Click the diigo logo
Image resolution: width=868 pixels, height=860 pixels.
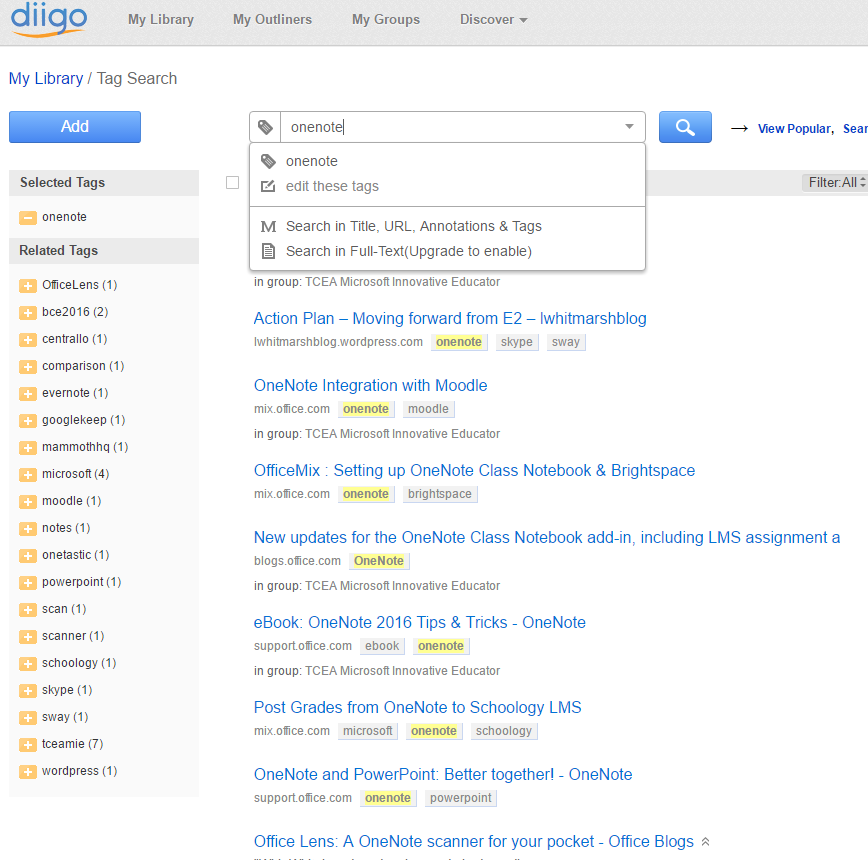49,20
